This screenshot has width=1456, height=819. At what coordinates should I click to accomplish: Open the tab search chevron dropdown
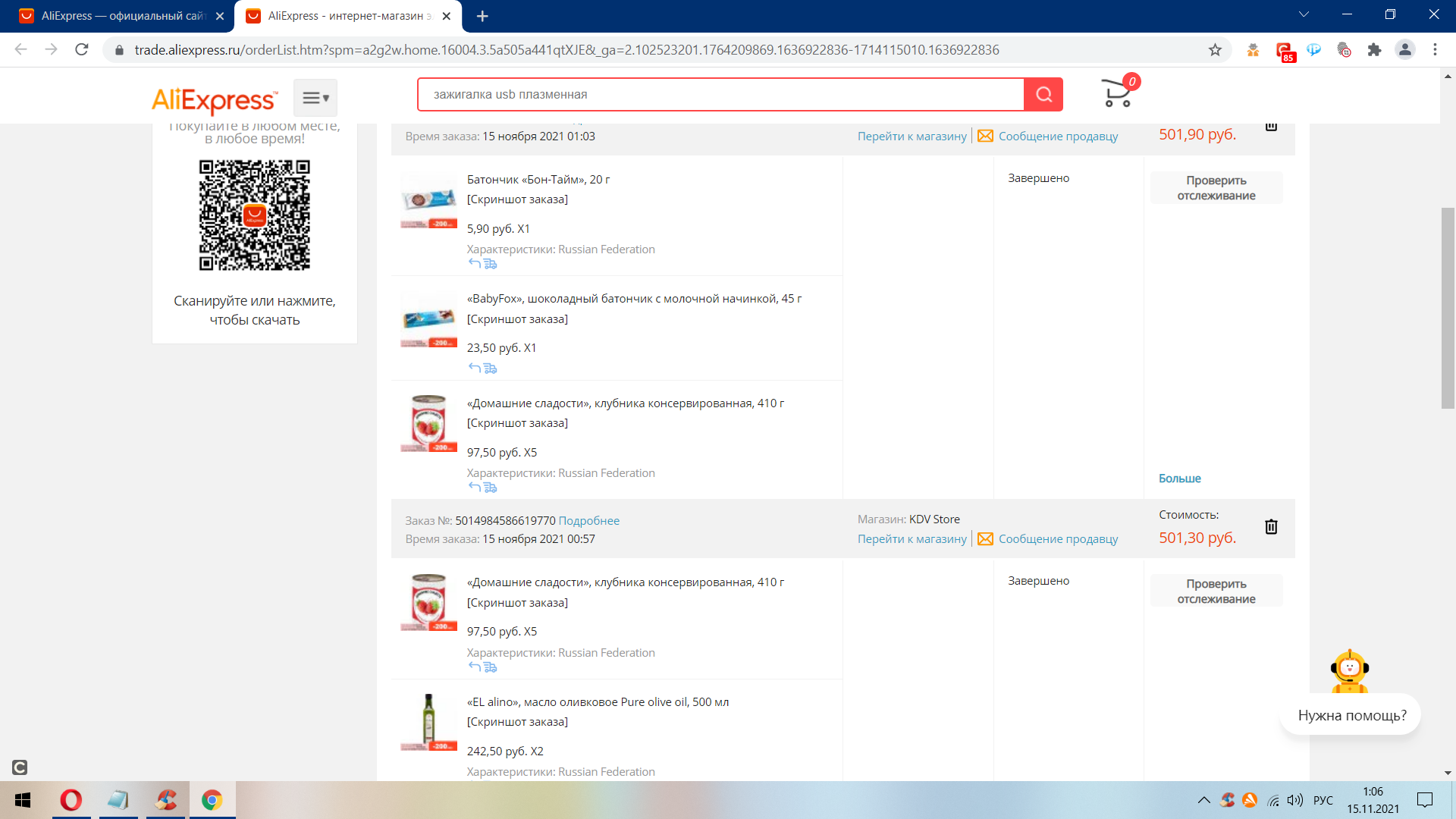pos(1304,14)
